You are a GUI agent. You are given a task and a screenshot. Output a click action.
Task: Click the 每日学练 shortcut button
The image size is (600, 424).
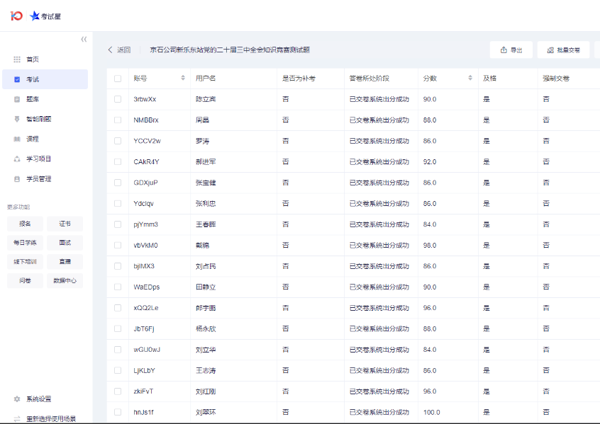[25, 243]
